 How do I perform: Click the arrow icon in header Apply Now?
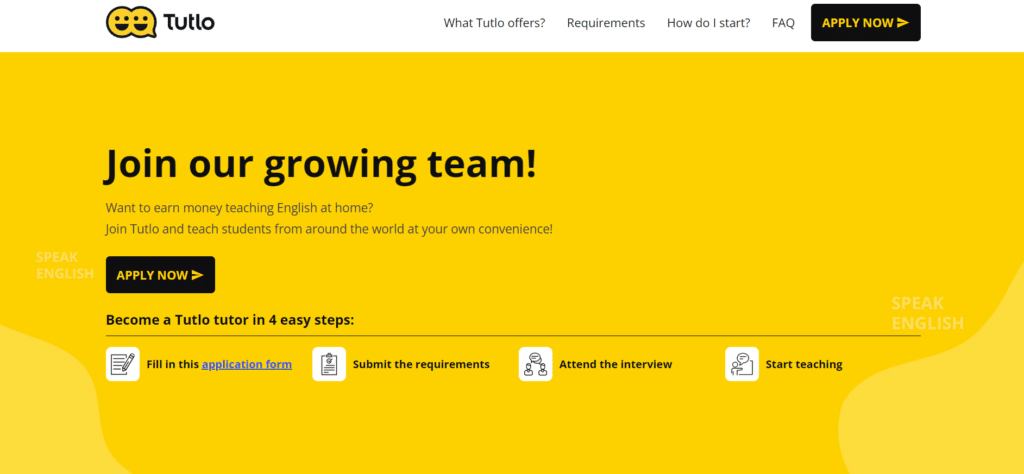(x=903, y=22)
